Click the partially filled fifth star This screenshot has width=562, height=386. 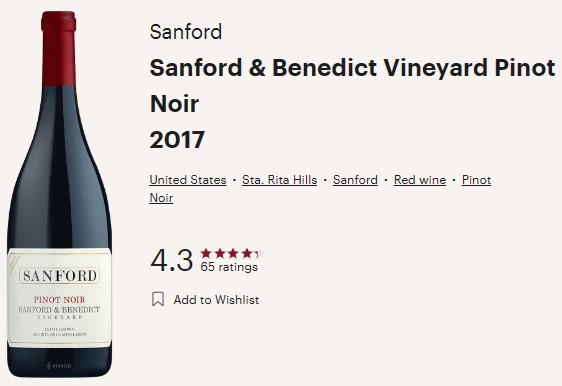tap(260, 253)
